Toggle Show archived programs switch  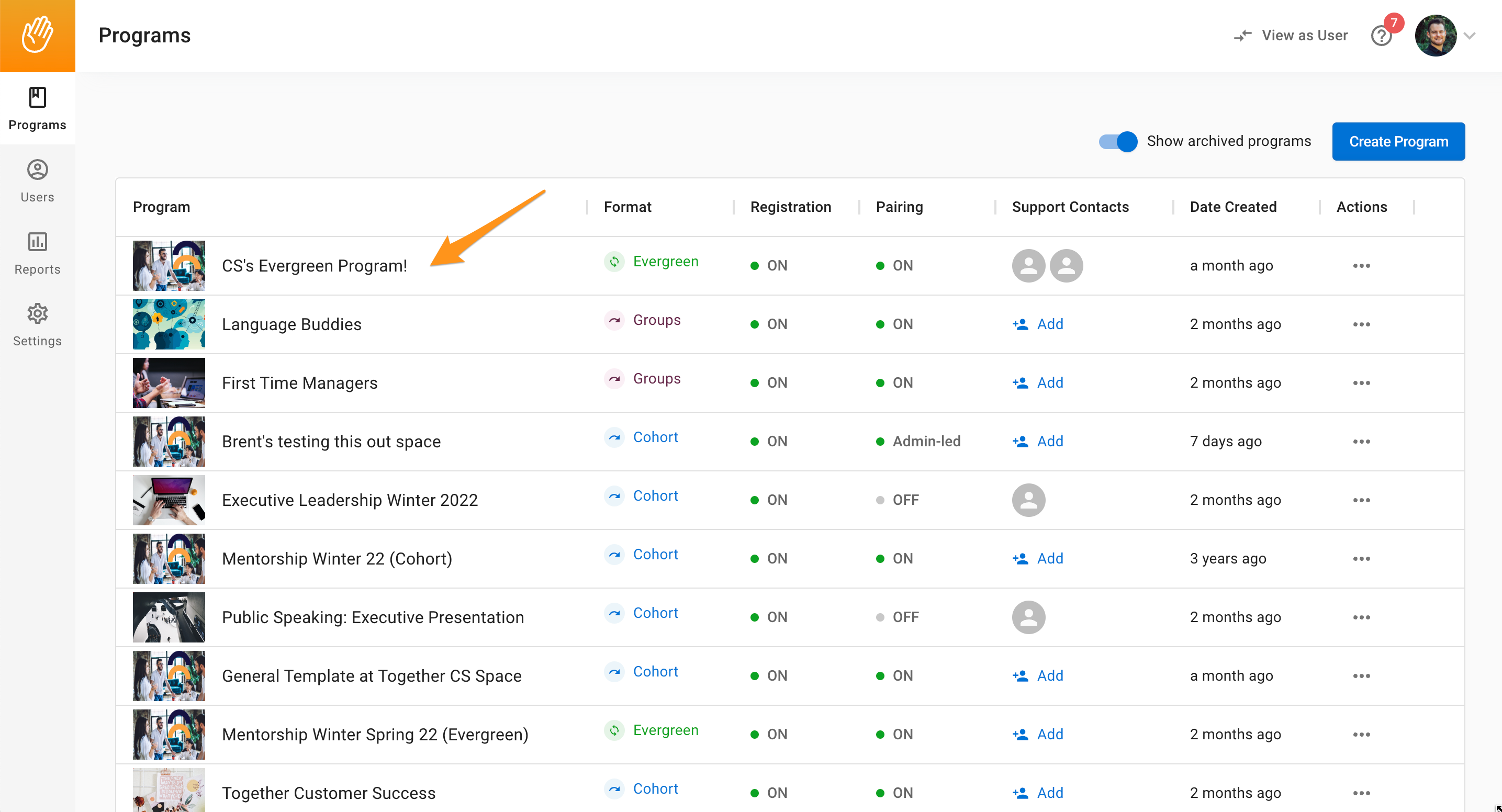[x=1117, y=142]
